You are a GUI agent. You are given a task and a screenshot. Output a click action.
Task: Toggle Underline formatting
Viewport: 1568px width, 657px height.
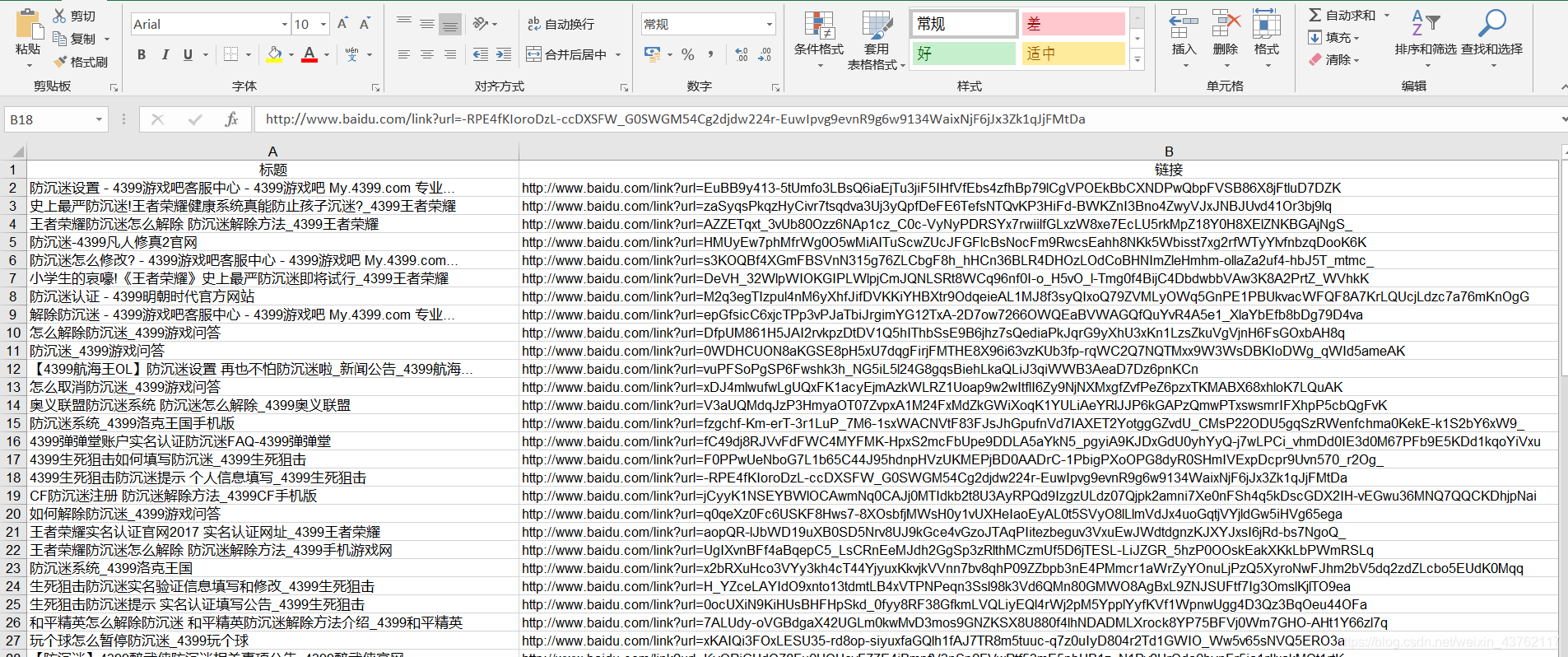pyautogui.click(x=188, y=54)
